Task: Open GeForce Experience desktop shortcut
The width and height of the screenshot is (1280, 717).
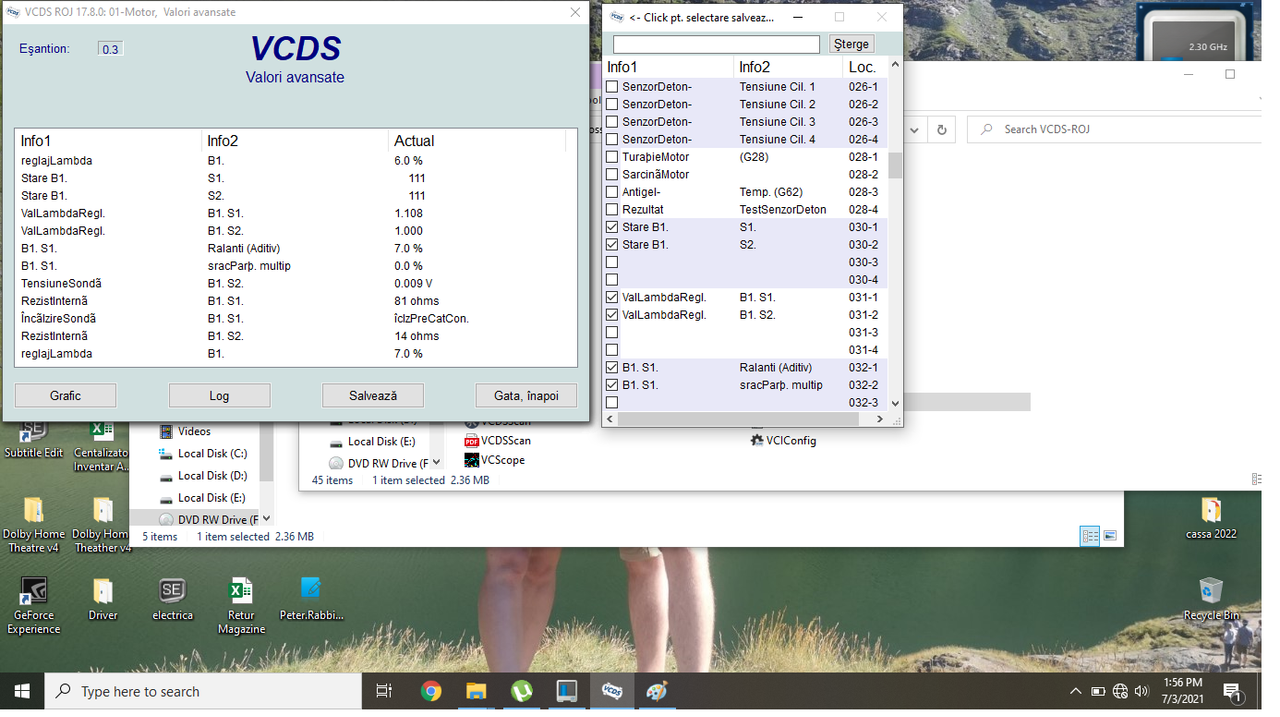Action: tap(34, 605)
